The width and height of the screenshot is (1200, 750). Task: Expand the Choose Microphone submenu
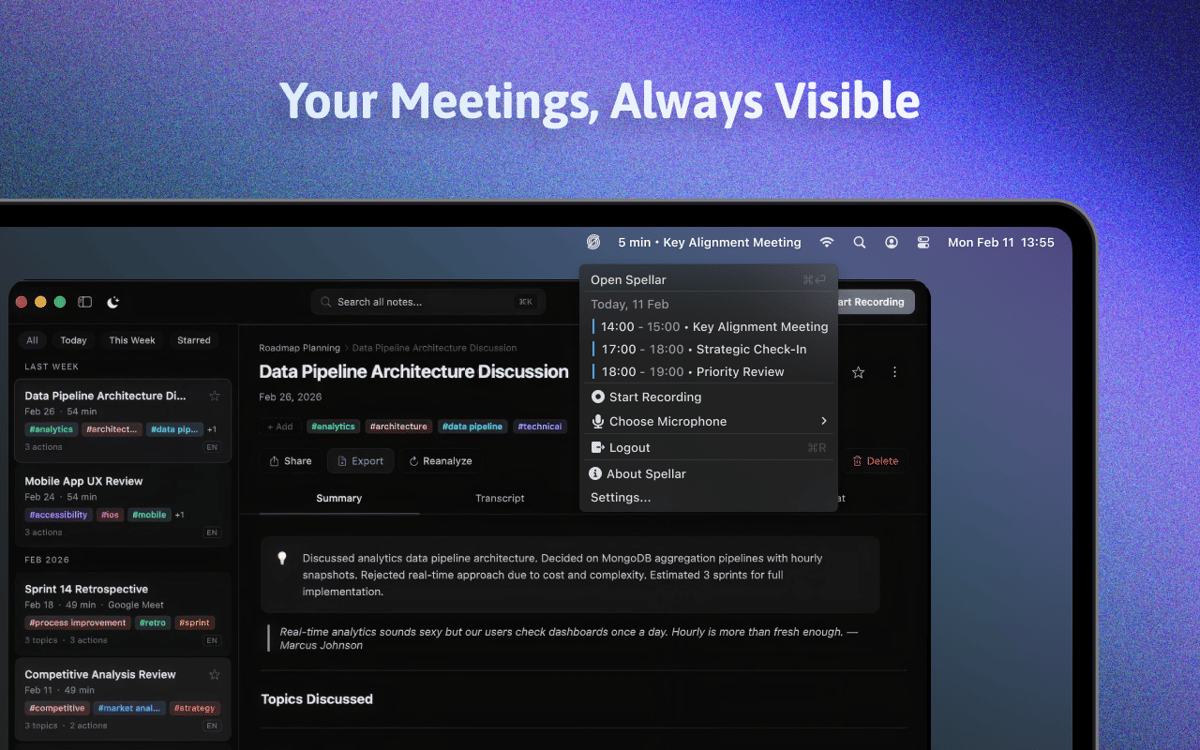709,422
